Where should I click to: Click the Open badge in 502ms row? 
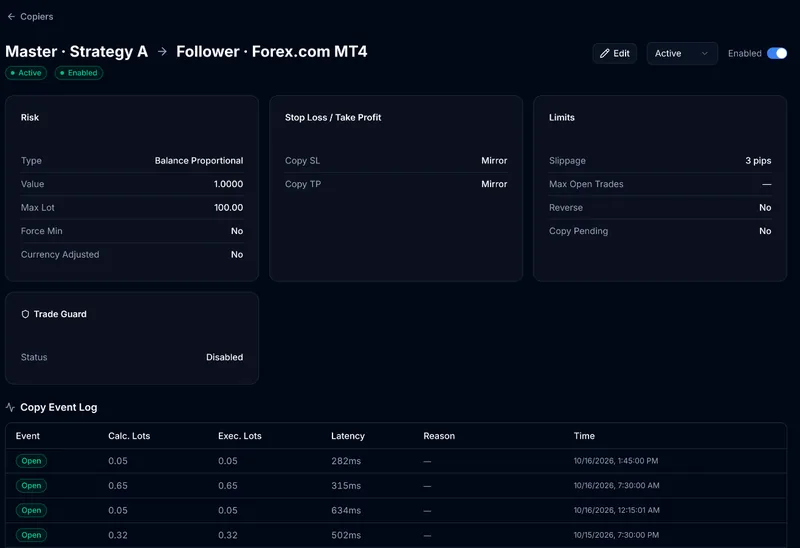tap(31, 535)
